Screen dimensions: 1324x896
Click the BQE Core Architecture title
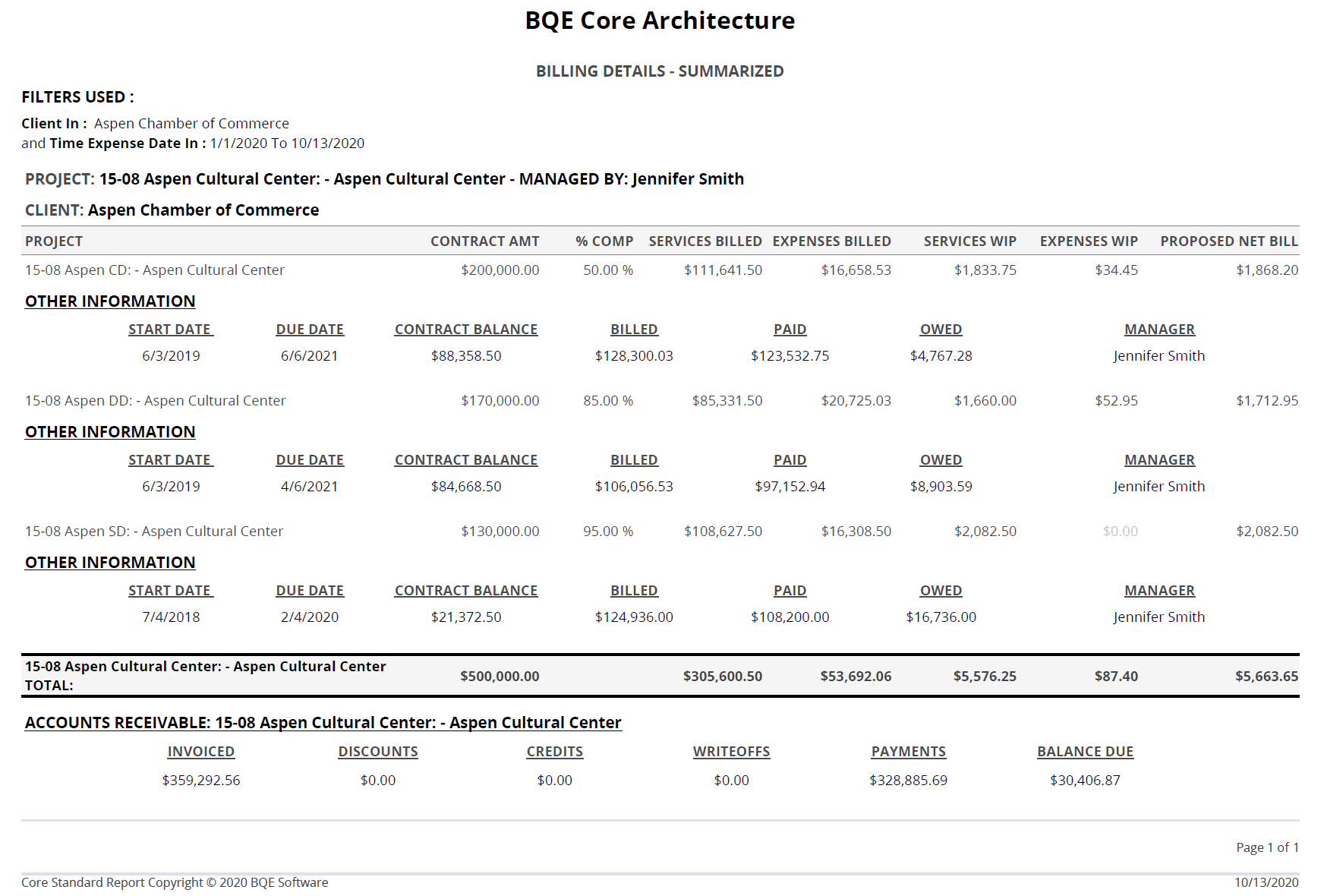click(660, 21)
